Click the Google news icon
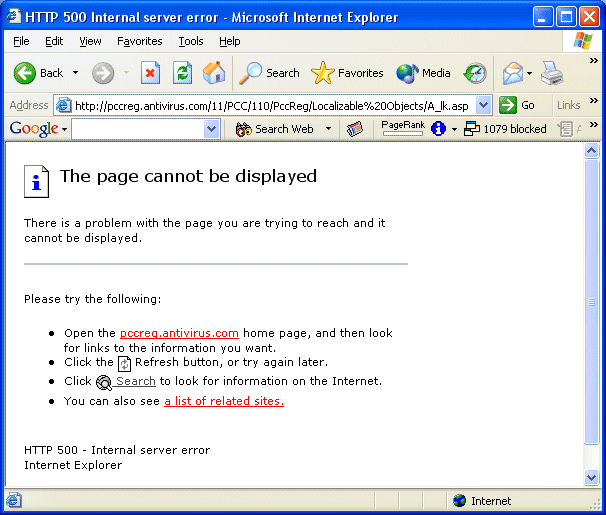This screenshot has height=515, width=606. pyautogui.click(x=355, y=129)
